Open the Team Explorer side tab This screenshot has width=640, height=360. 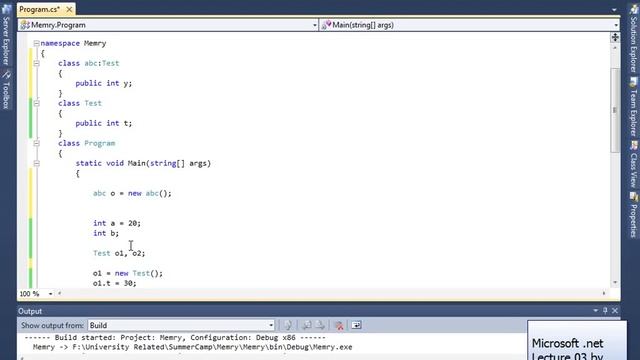point(633,107)
